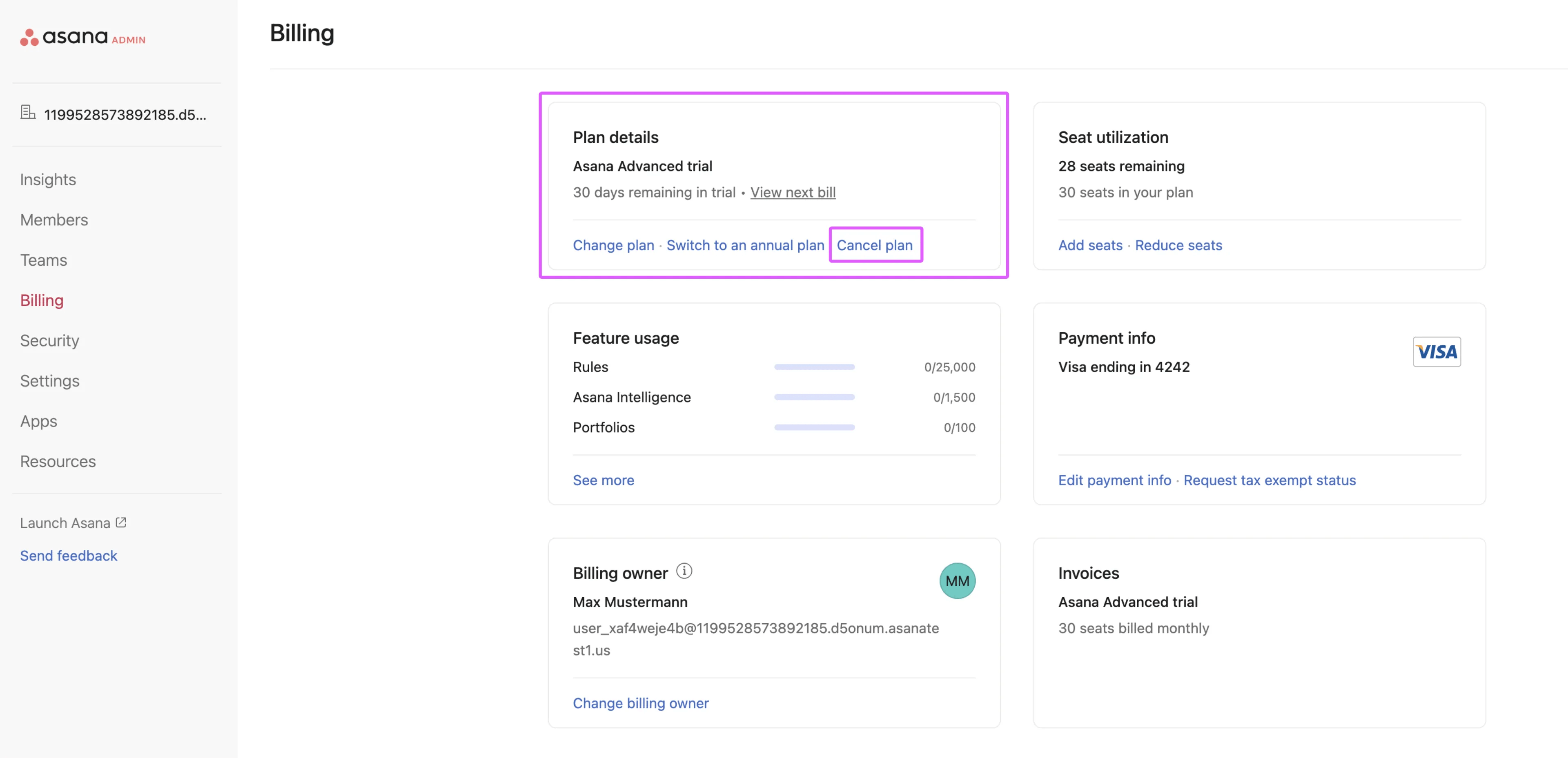
Task: Click the Visa card logo
Action: tap(1437, 351)
